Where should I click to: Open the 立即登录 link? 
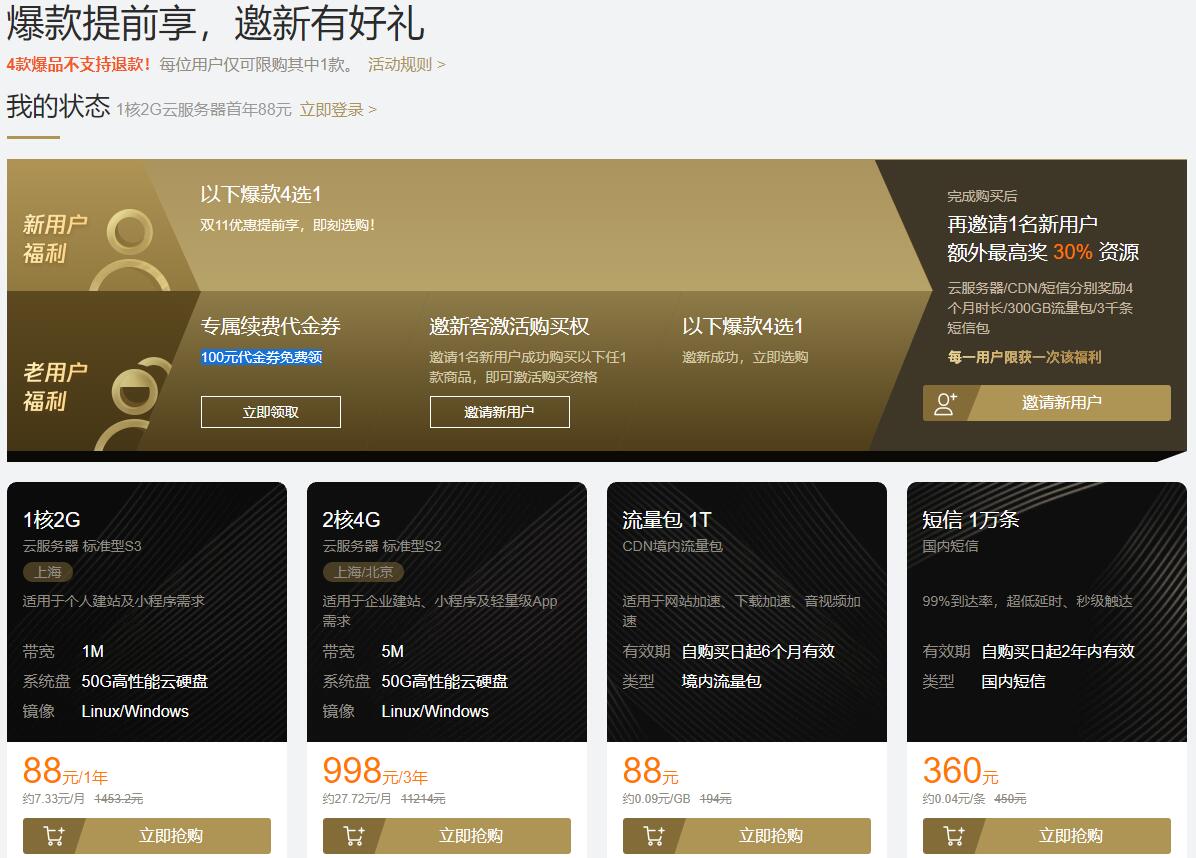click(x=338, y=110)
